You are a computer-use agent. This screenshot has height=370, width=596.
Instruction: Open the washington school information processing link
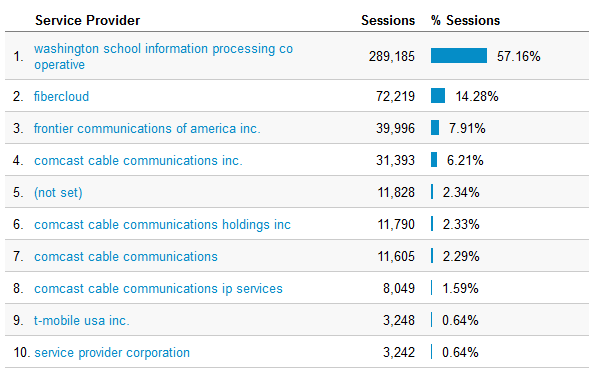(163, 56)
